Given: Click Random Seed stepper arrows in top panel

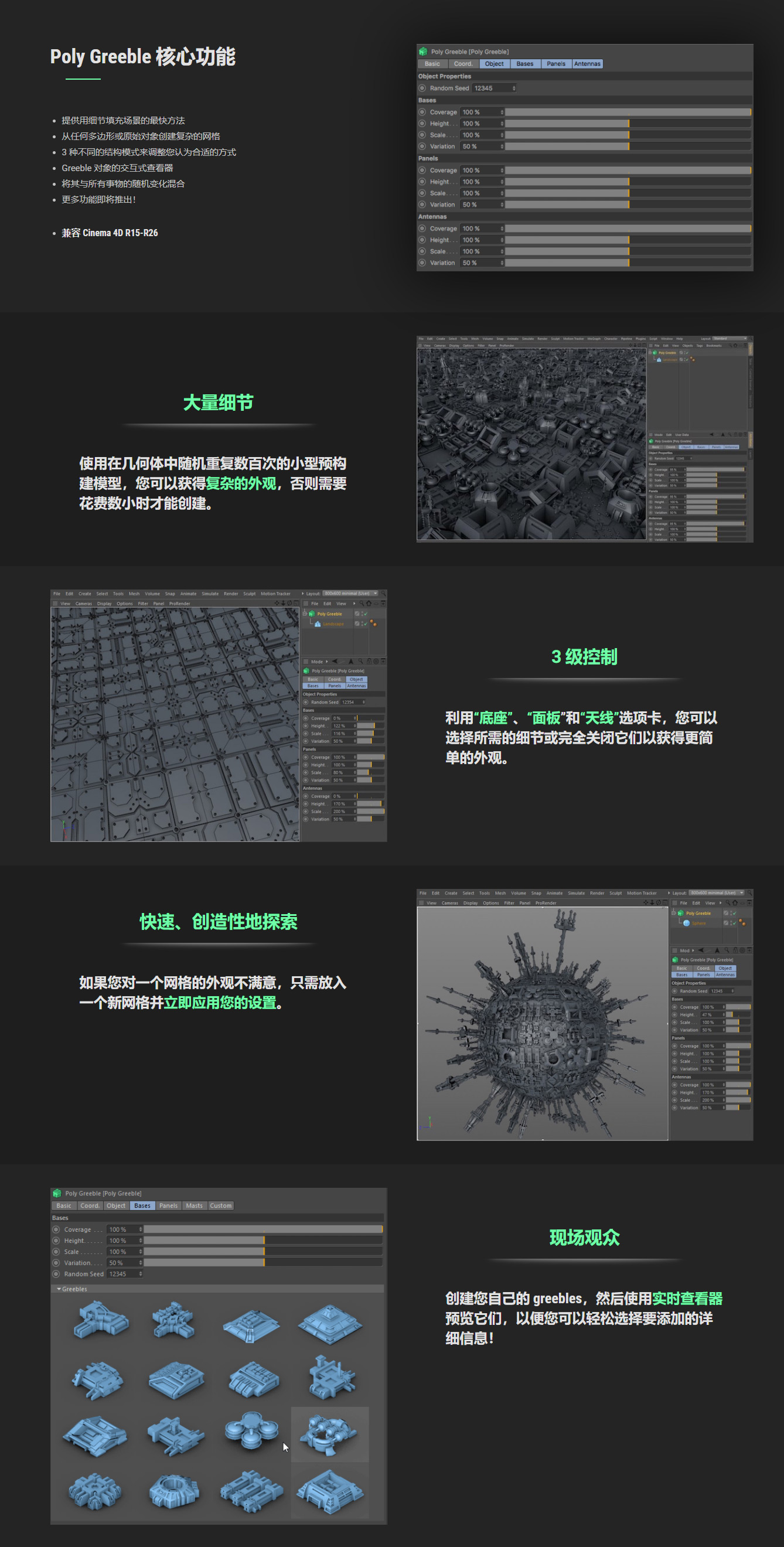Looking at the screenshot, I should click(514, 88).
